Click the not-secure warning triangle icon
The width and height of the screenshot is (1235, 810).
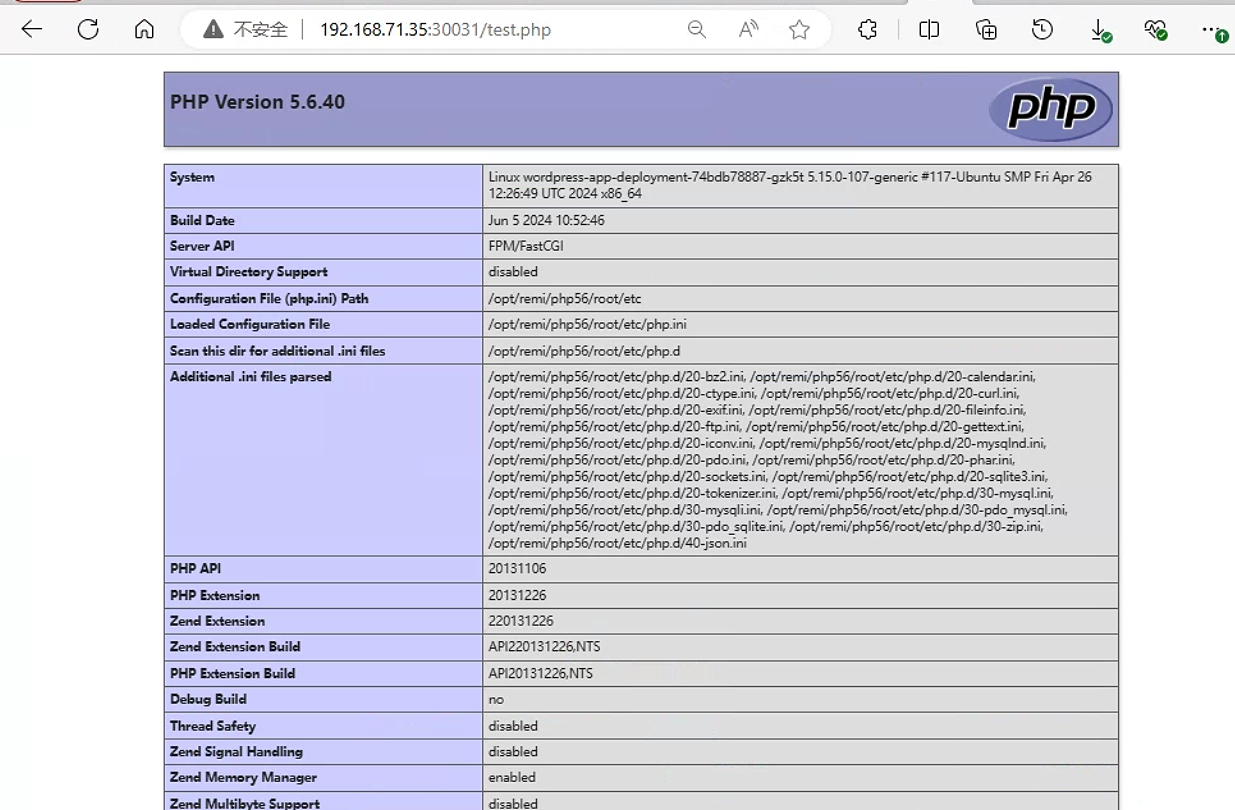pos(213,30)
